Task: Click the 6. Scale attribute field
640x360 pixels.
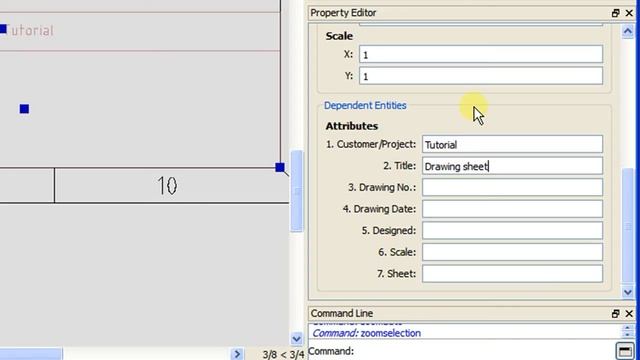Action: tap(512, 252)
